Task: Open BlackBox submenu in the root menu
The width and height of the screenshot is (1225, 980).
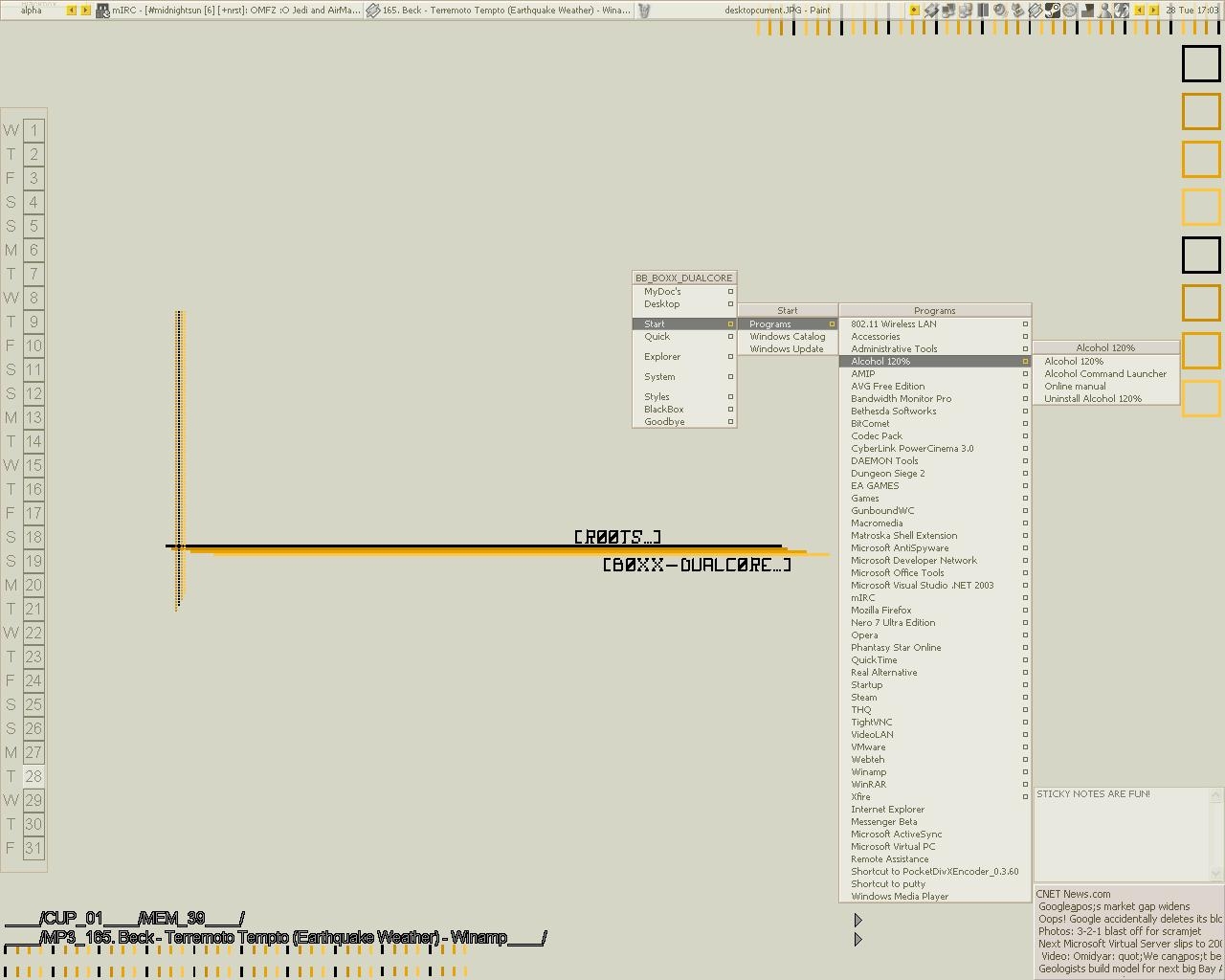Action: point(684,410)
